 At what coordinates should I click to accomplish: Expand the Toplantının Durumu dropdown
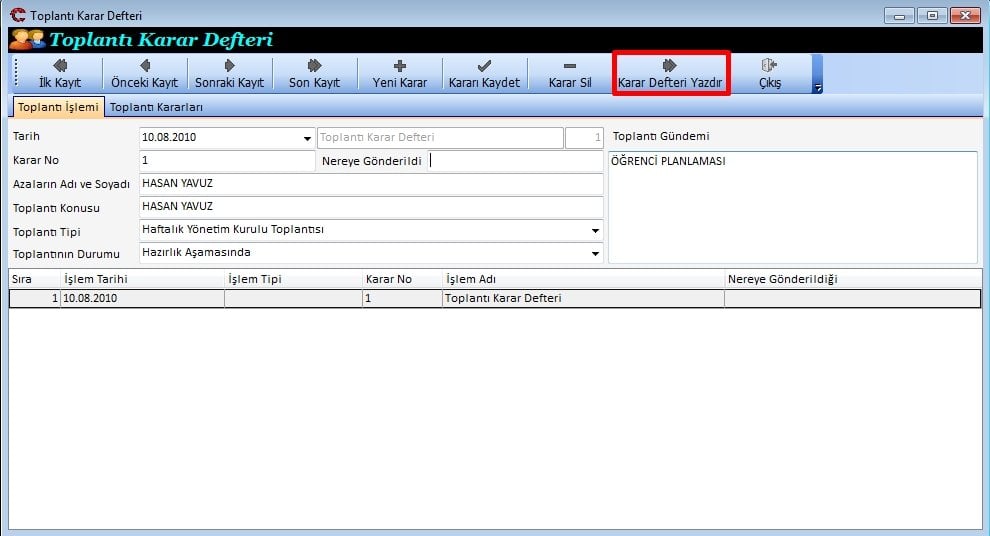[596, 254]
